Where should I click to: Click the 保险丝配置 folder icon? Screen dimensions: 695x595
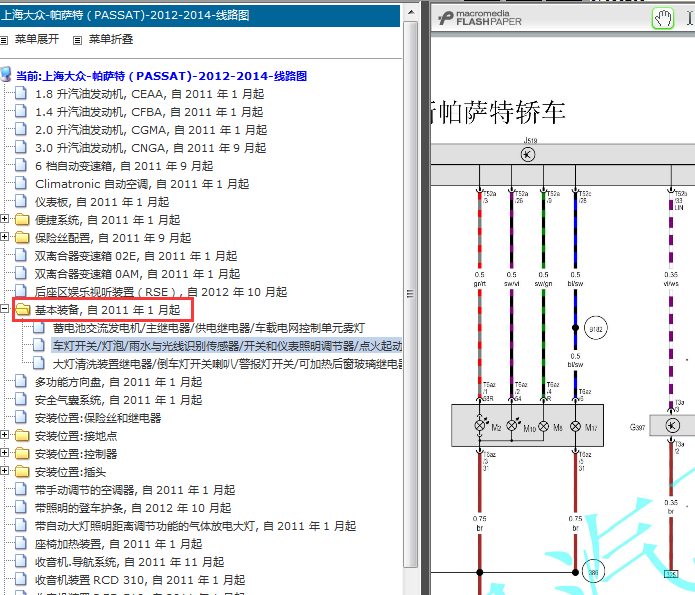coord(22,237)
